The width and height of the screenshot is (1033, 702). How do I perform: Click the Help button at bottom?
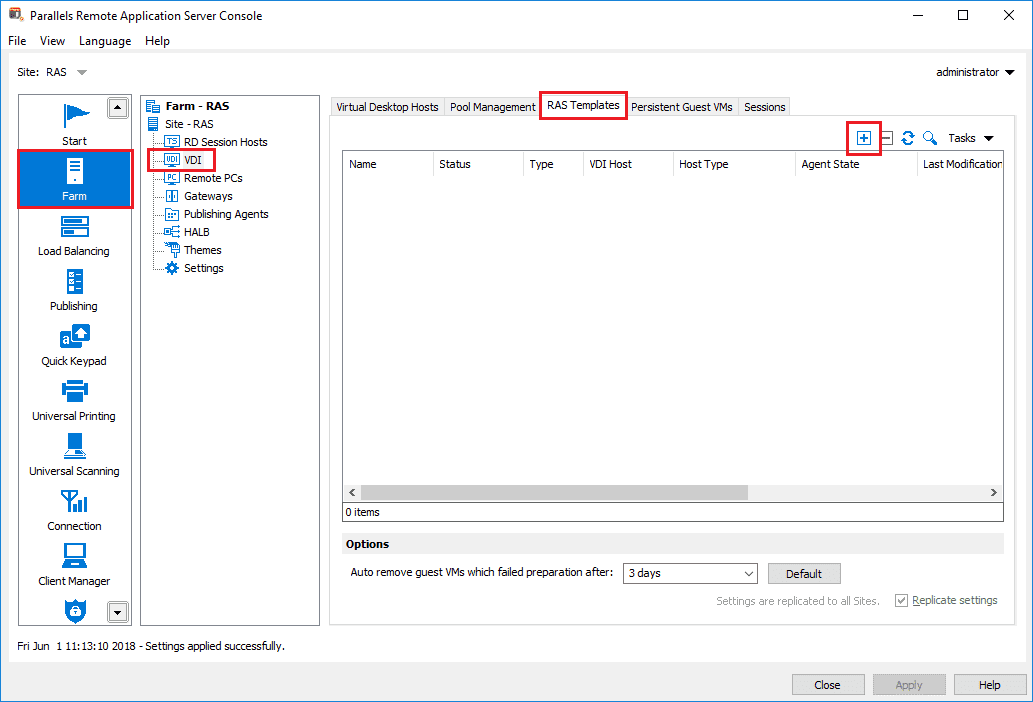pos(990,685)
